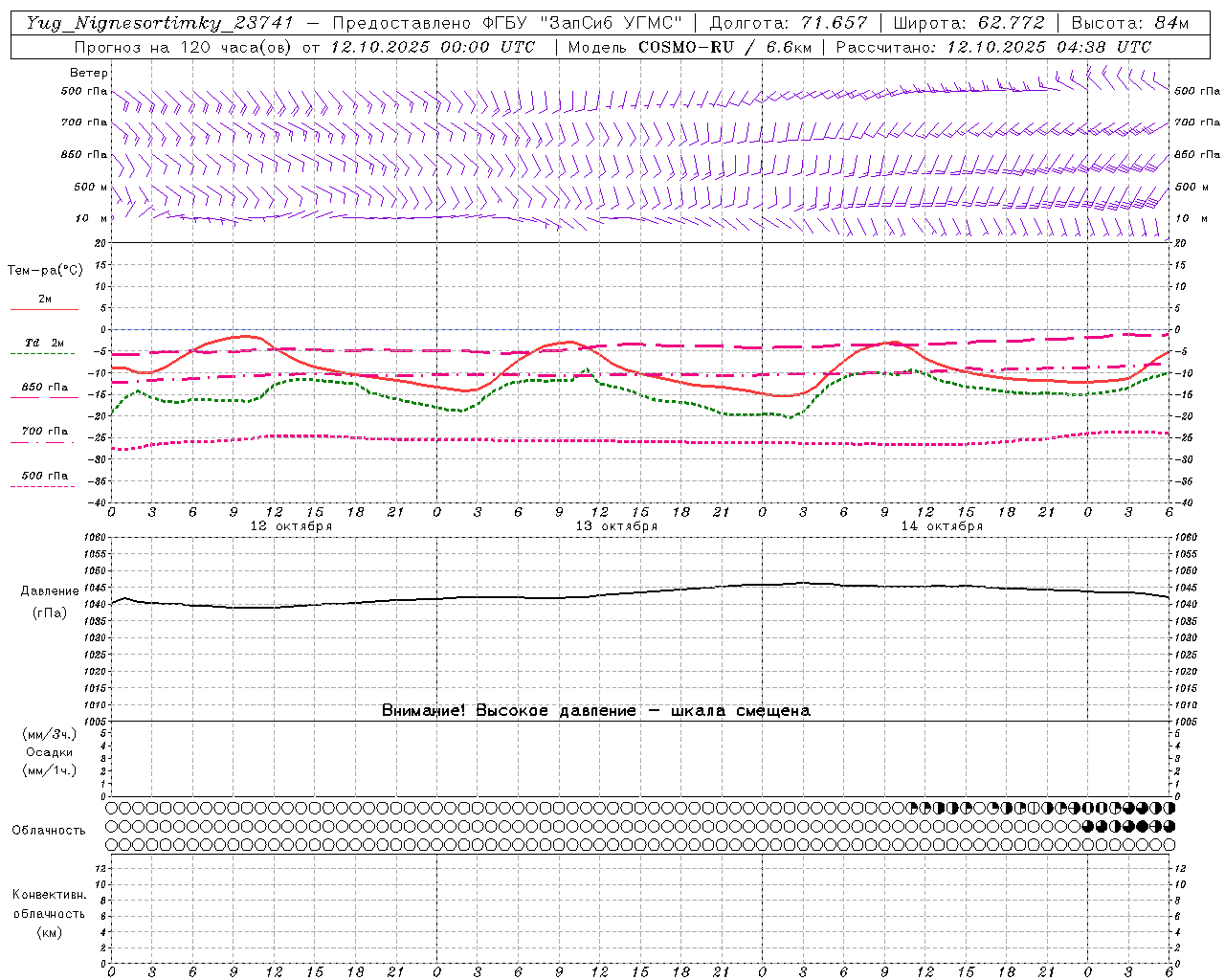Click the Осадки precipitation heading

click(50, 752)
